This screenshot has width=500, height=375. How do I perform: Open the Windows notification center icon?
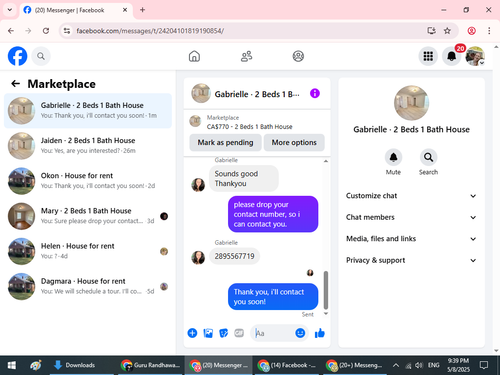click(x=484, y=365)
